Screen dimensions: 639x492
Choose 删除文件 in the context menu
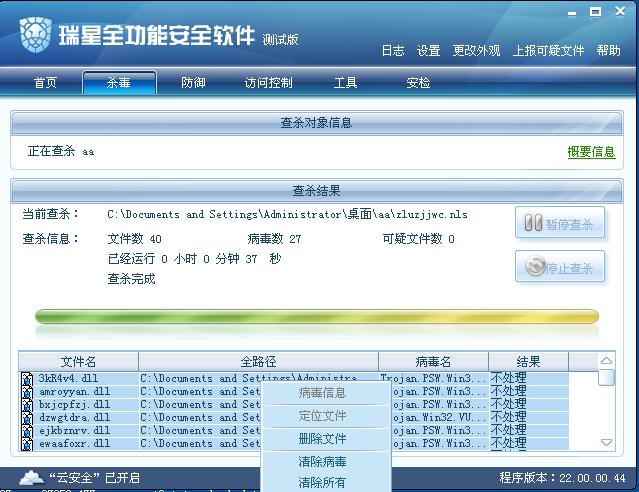325,439
